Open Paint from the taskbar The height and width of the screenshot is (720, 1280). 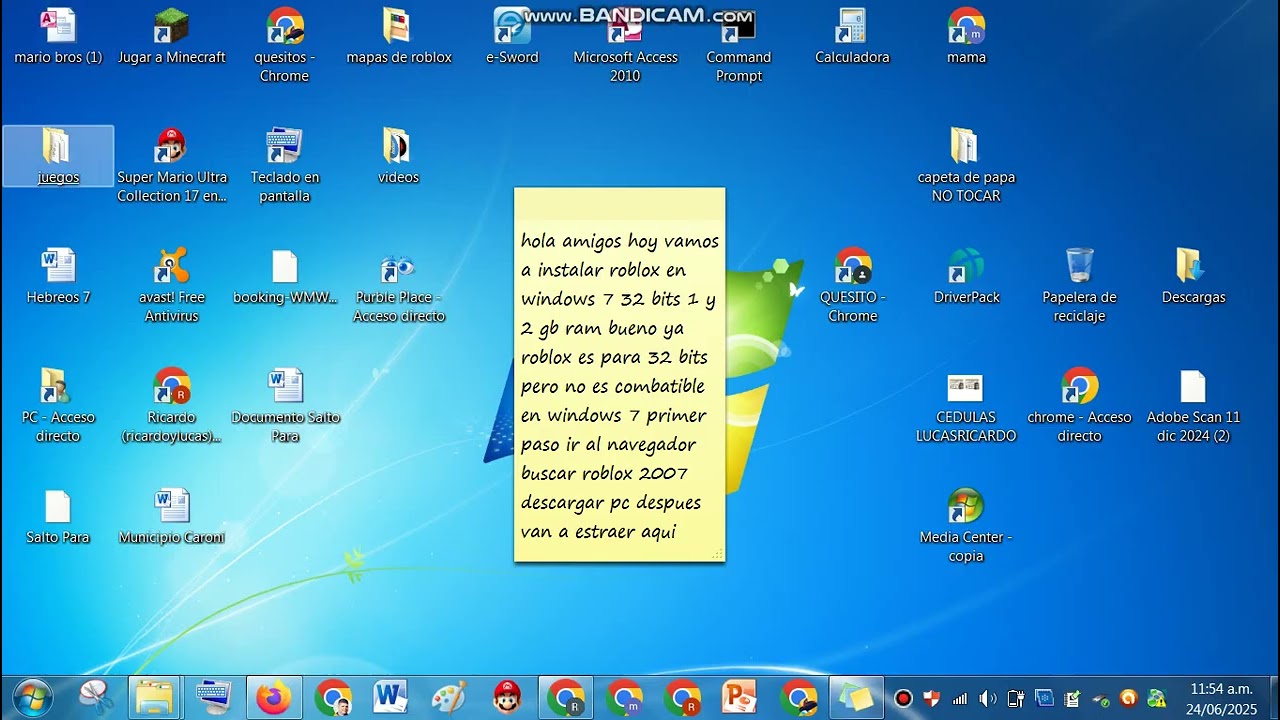click(448, 697)
